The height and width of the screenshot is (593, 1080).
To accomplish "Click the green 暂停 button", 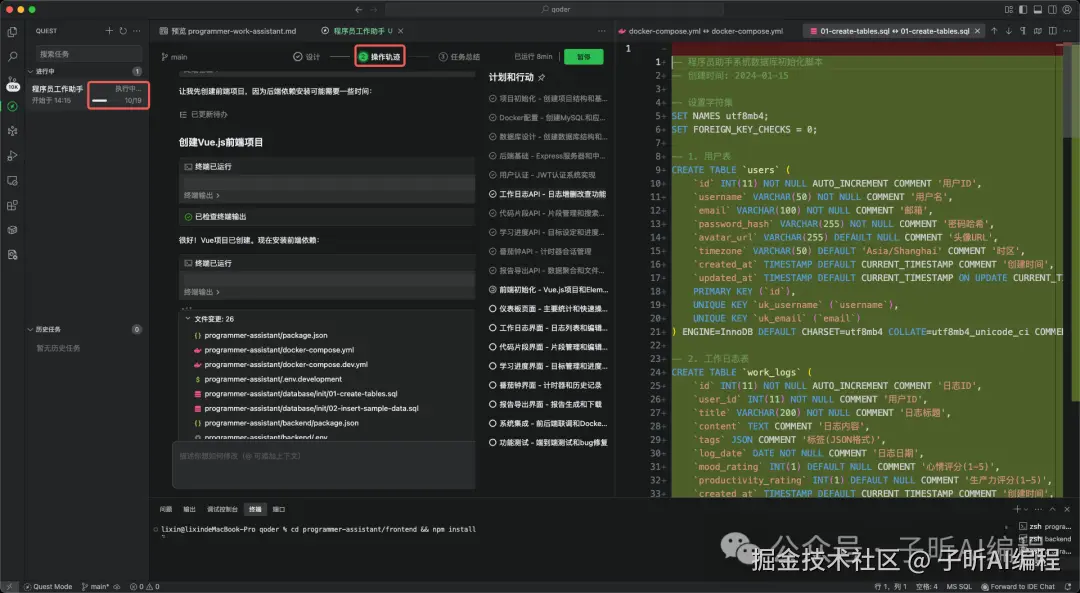I will click(x=583, y=56).
